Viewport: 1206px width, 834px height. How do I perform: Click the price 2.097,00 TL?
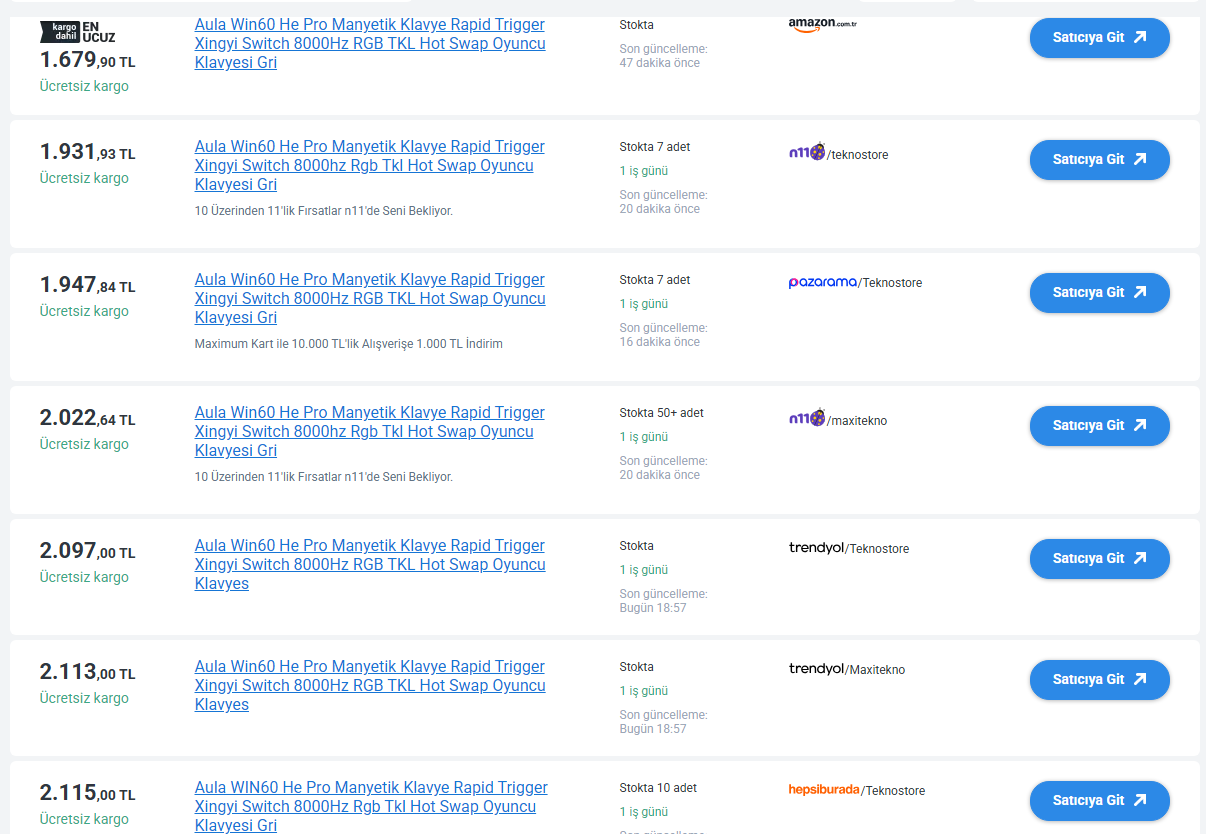pos(87,551)
